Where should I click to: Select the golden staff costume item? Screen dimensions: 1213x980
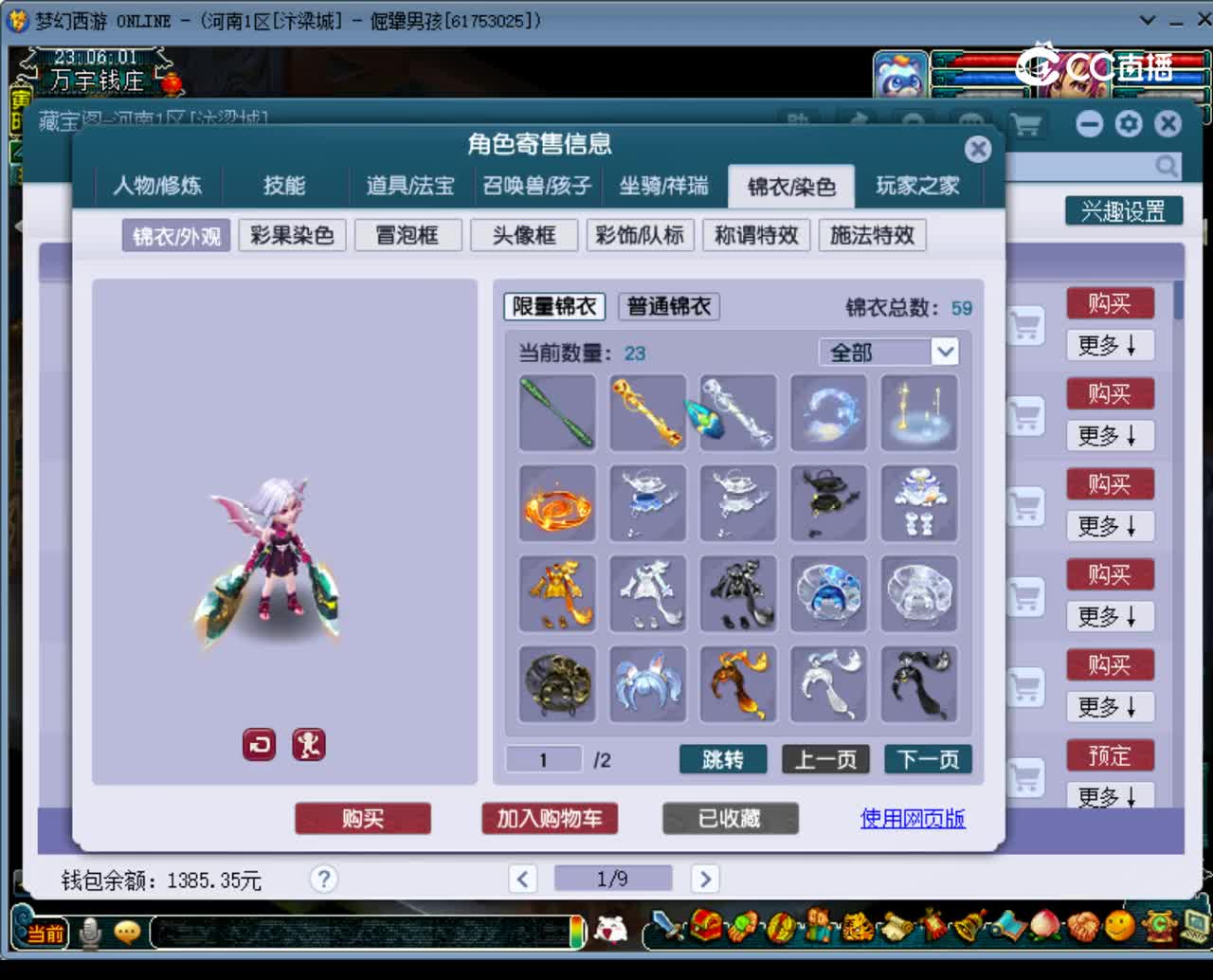[647, 412]
